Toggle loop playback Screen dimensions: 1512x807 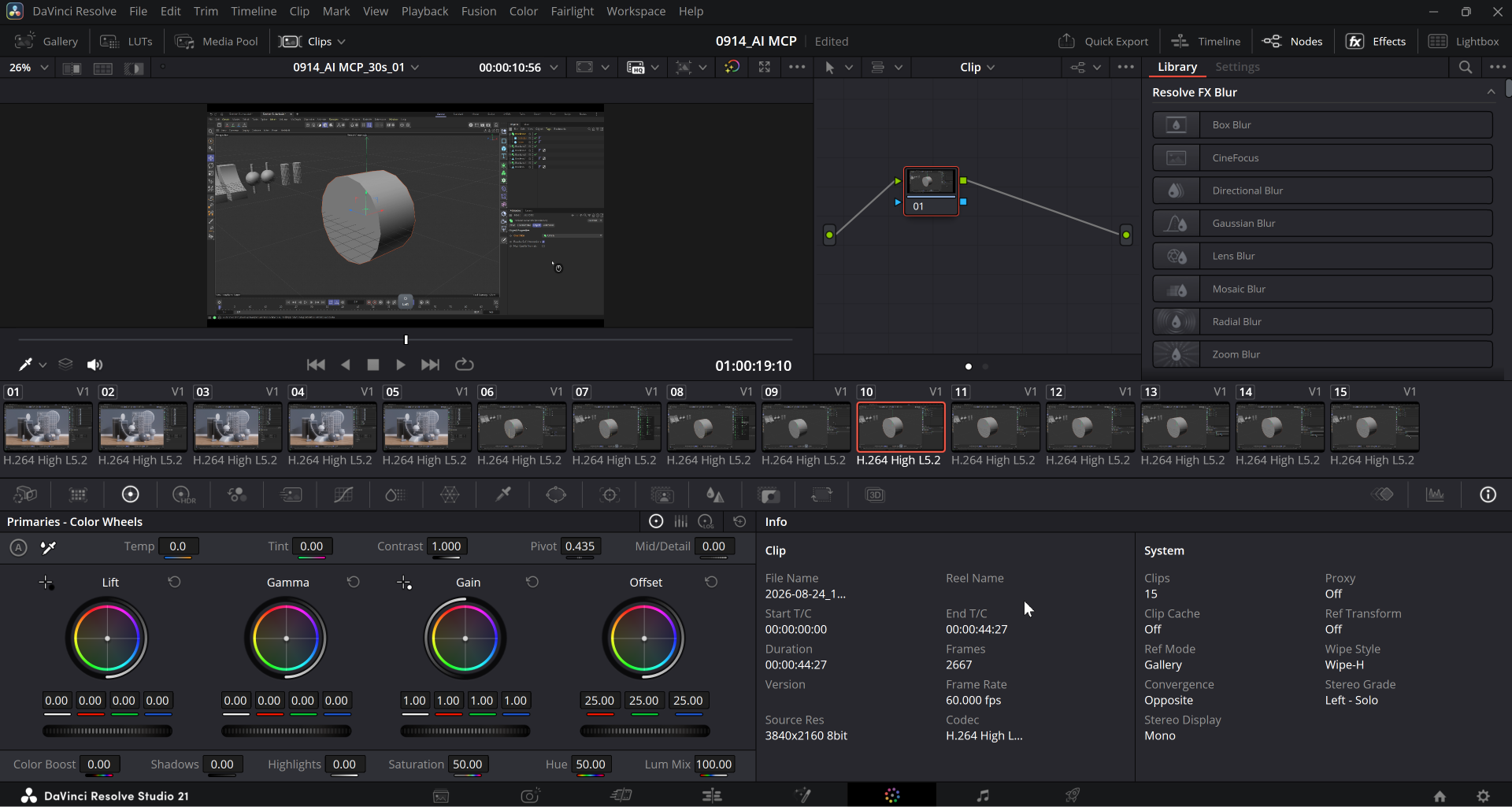click(465, 365)
